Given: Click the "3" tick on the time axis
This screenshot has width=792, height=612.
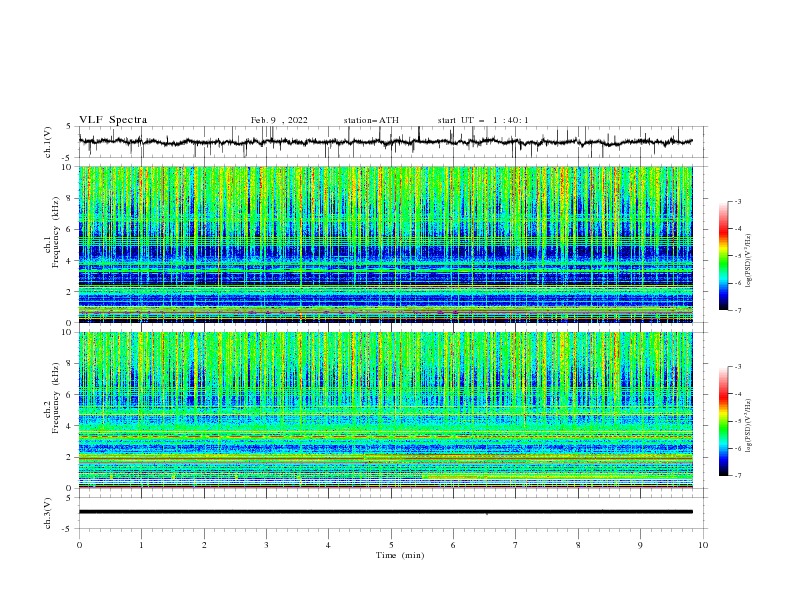Looking at the screenshot, I should 266,545.
